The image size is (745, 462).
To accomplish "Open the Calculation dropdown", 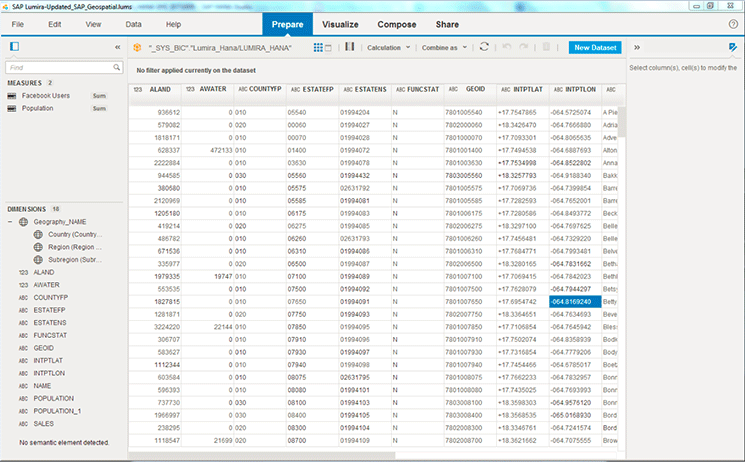I will click(x=389, y=47).
